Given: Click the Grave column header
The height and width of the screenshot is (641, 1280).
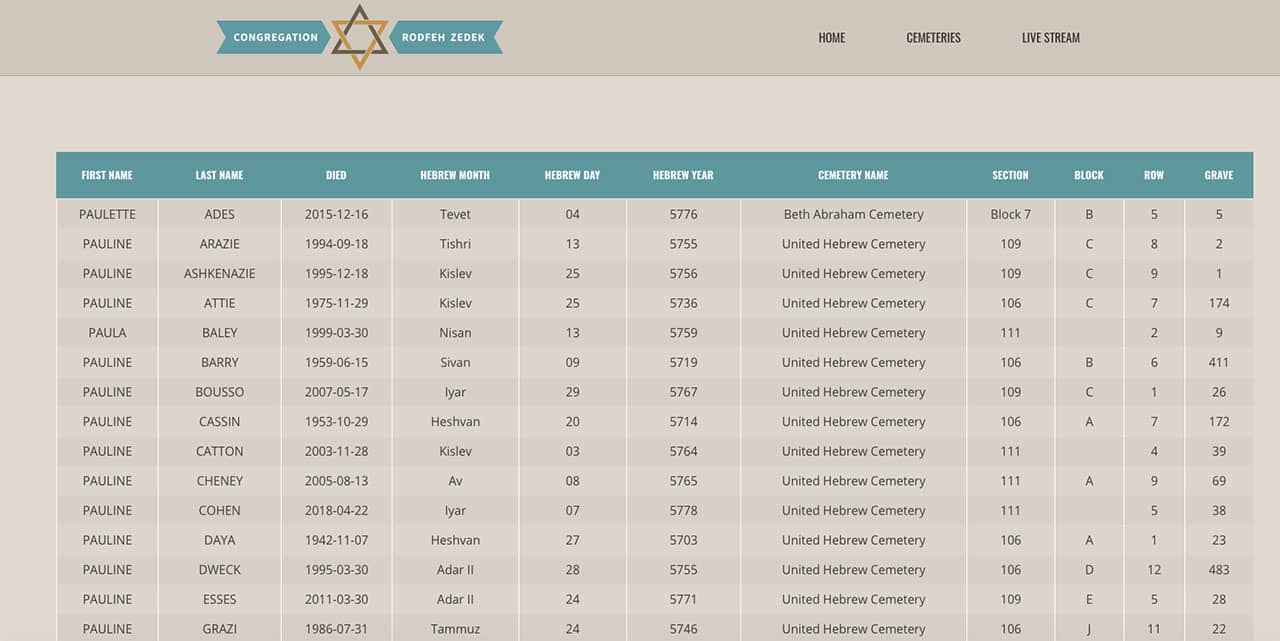Looking at the screenshot, I should click(1218, 175).
